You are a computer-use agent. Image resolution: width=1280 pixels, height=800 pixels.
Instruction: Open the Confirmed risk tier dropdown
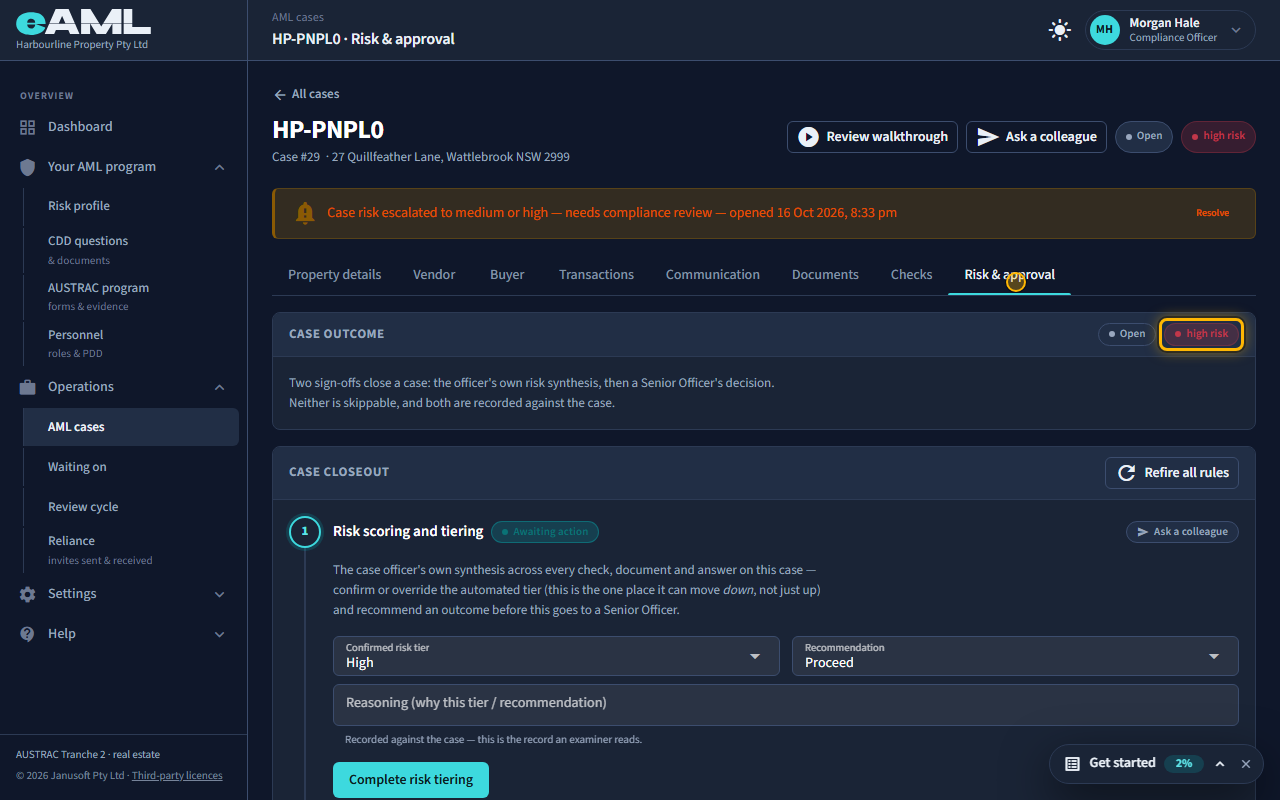pos(556,656)
